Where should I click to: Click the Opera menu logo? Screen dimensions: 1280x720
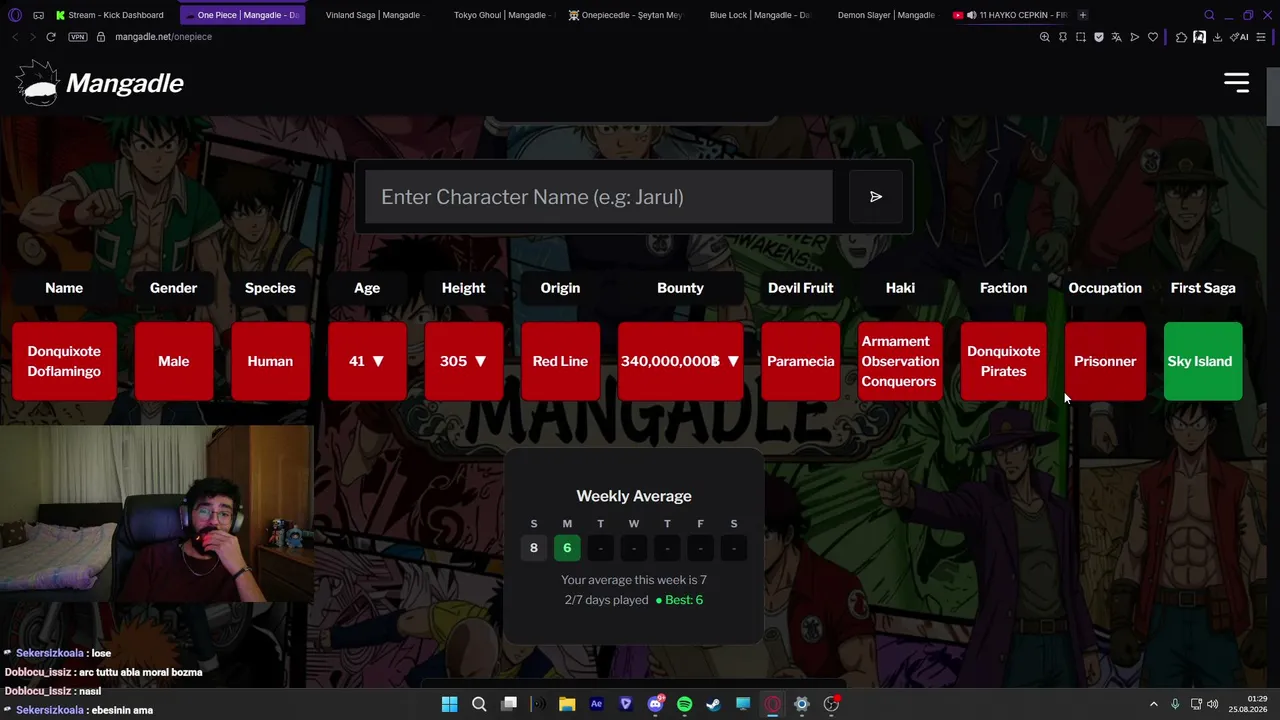point(14,15)
